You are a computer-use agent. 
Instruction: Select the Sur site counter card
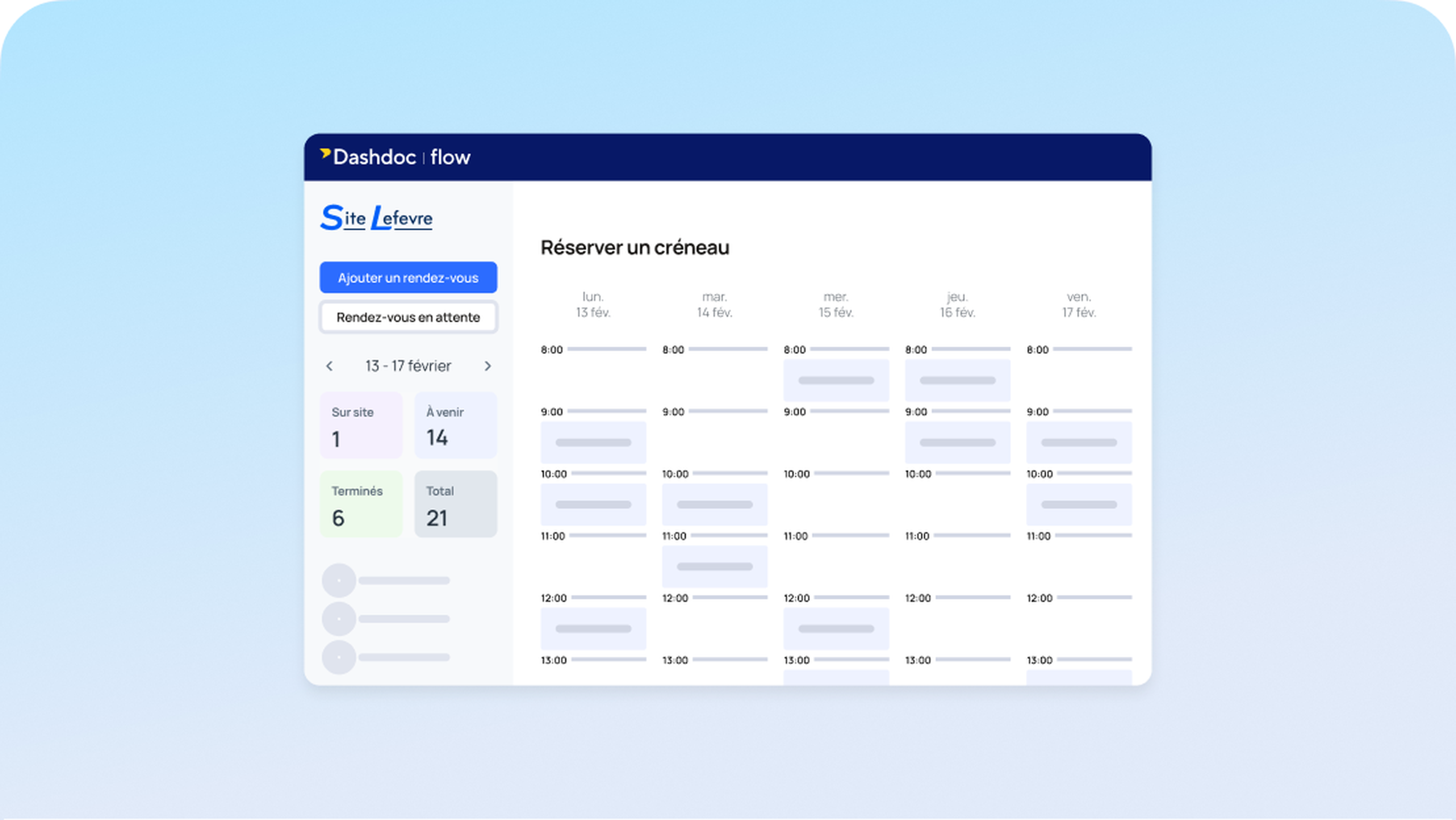point(361,425)
